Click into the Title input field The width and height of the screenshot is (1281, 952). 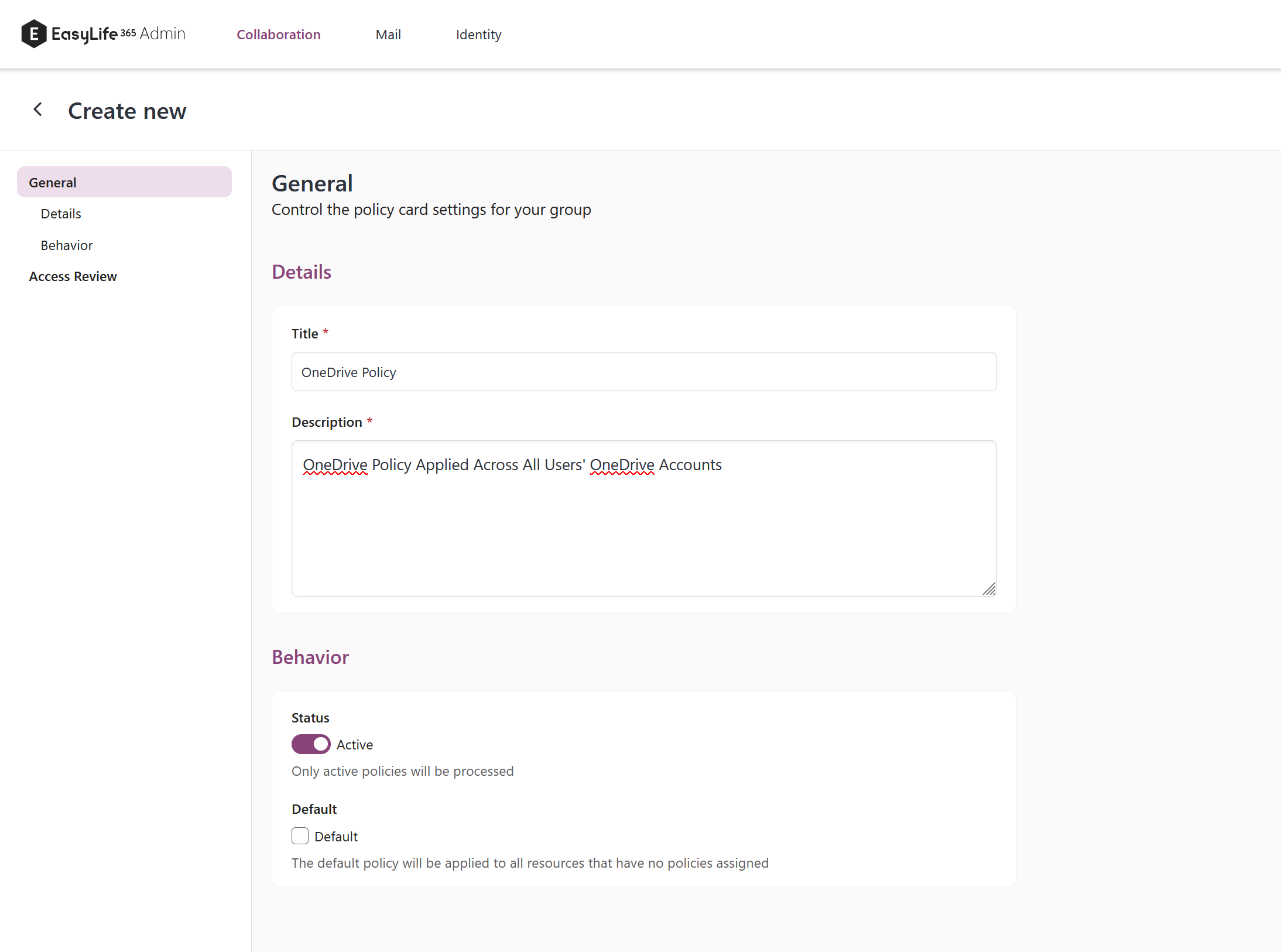pos(643,372)
